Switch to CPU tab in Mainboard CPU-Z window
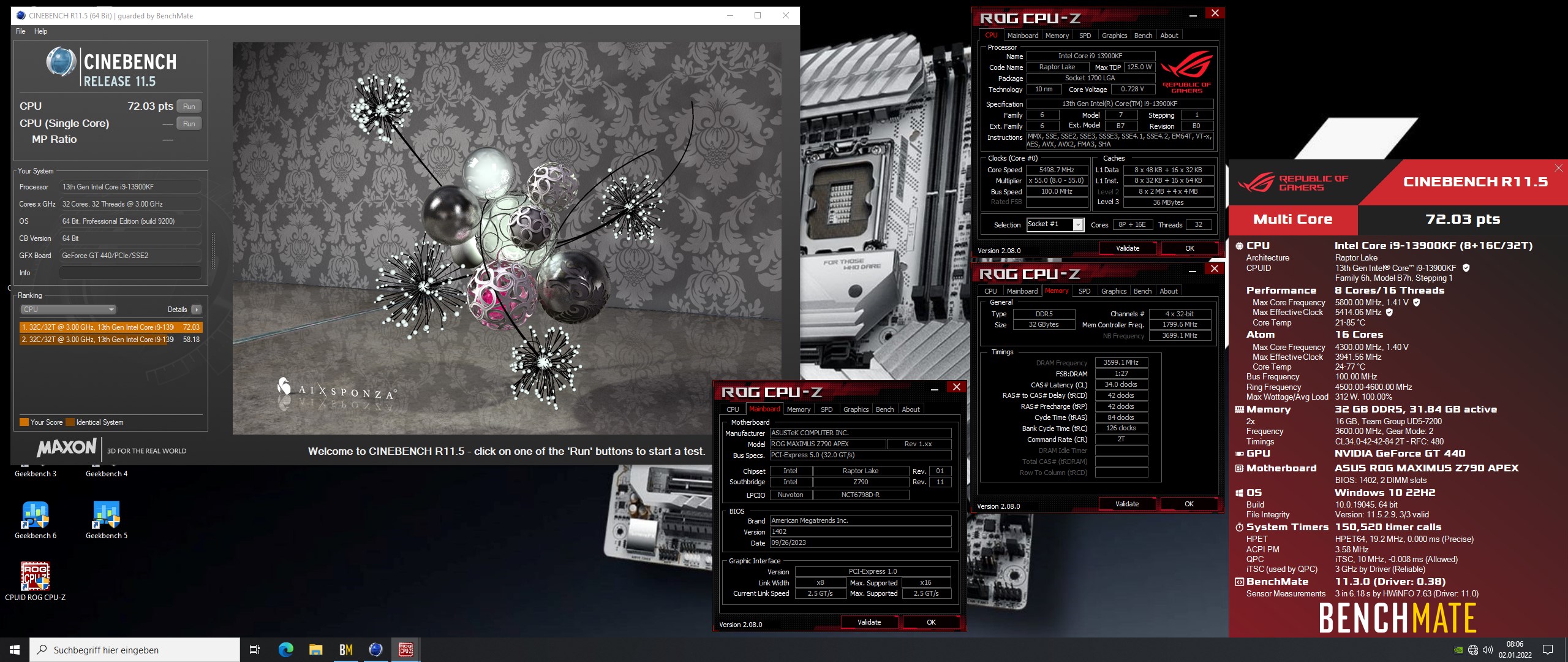This screenshot has width=1568, height=662. point(733,409)
